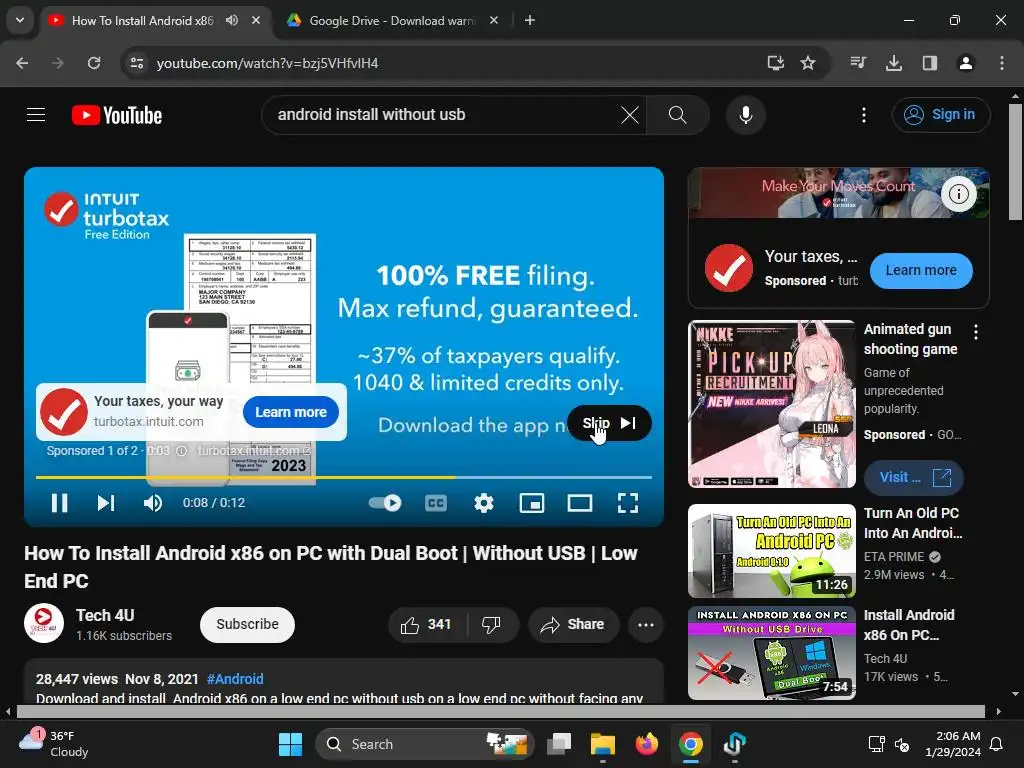Open Turn An Old PC Into Android PC thumbnail
This screenshot has height=768, width=1024.
(772, 551)
